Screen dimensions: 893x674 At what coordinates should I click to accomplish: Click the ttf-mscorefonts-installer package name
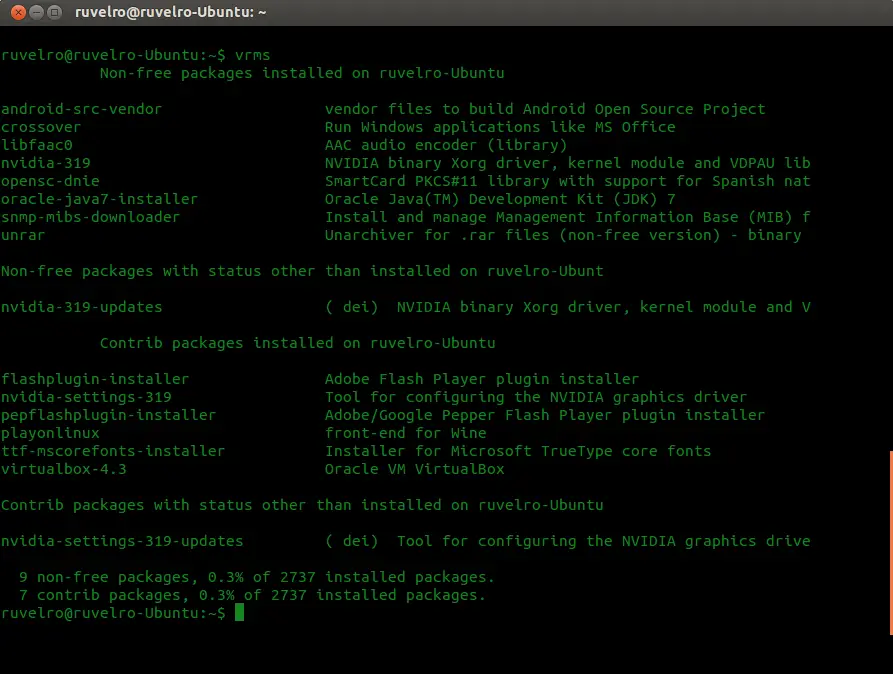pos(113,451)
